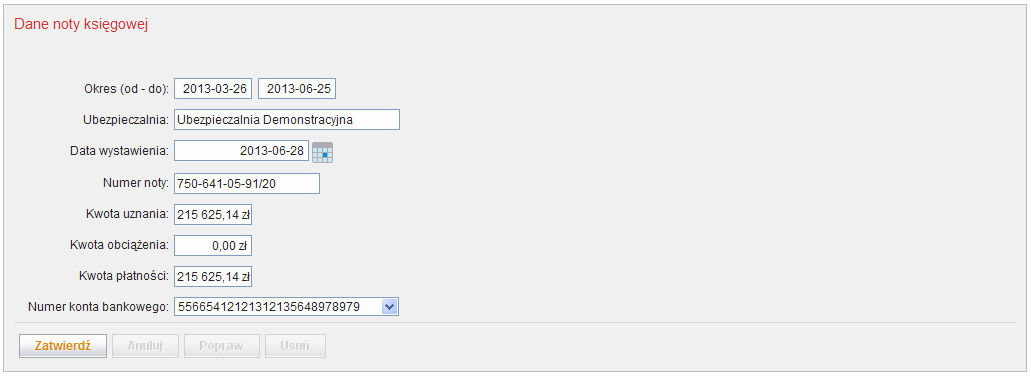This screenshot has height=376, width=1031.
Task: Focus the Kwota obciążenia 0,00 zł field
Action: pos(213,246)
